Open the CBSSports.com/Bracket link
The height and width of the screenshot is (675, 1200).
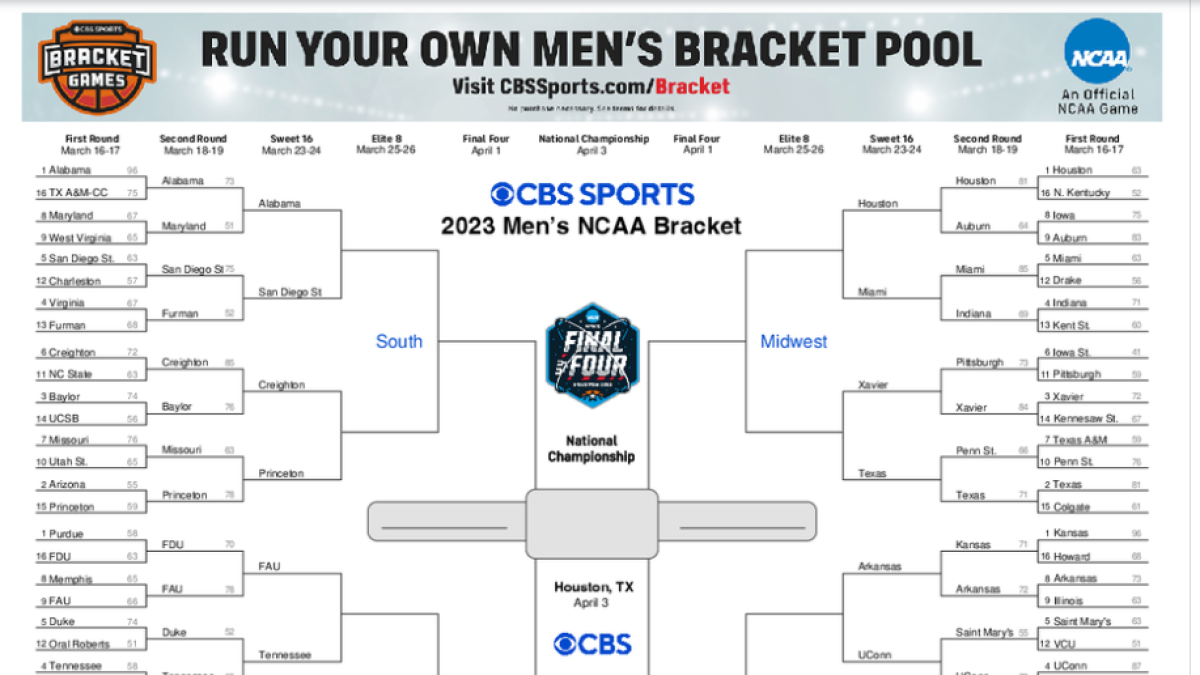[591, 87]
